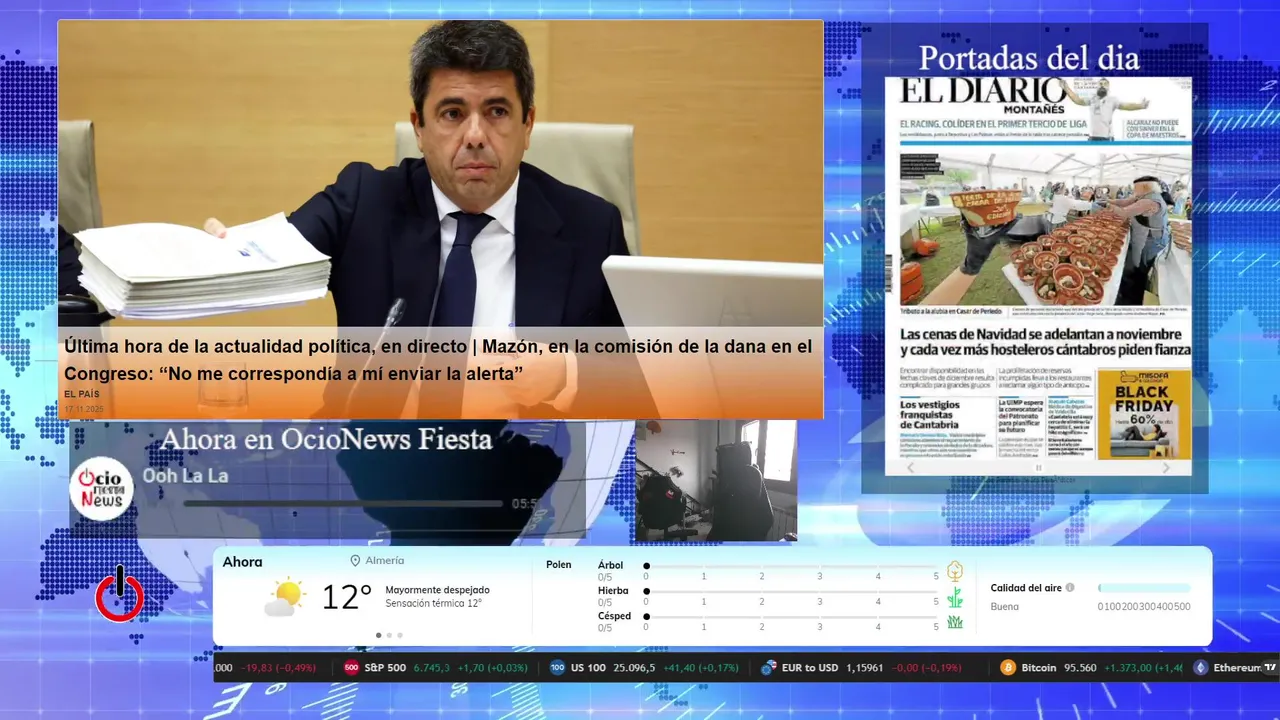The width and height of the screenshot is (1280, 720).
Task: Open the Mazón comisión de la dana headline
Action: click(x=438, y=360)
